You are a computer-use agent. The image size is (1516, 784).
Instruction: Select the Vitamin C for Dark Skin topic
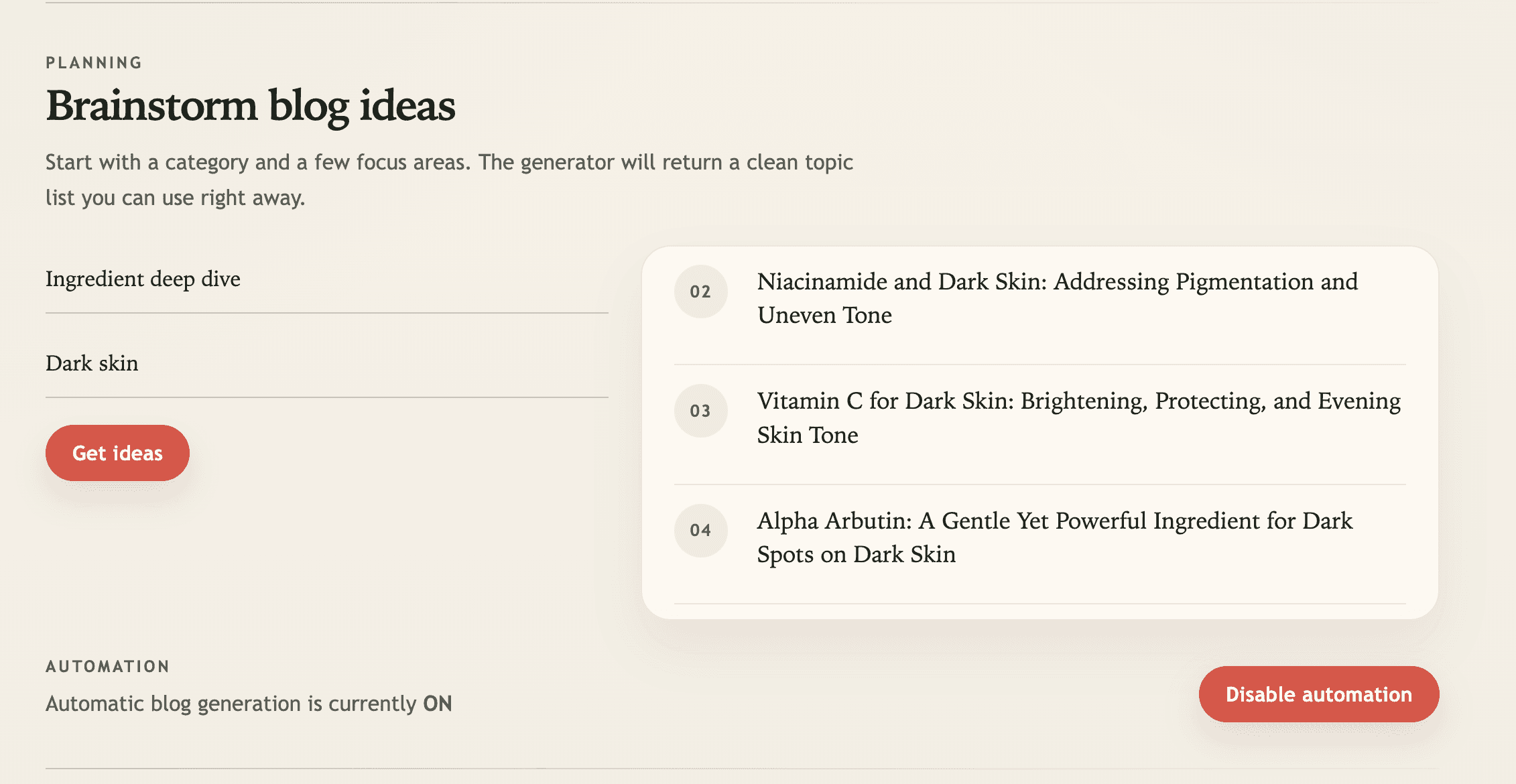(1079, 417)
